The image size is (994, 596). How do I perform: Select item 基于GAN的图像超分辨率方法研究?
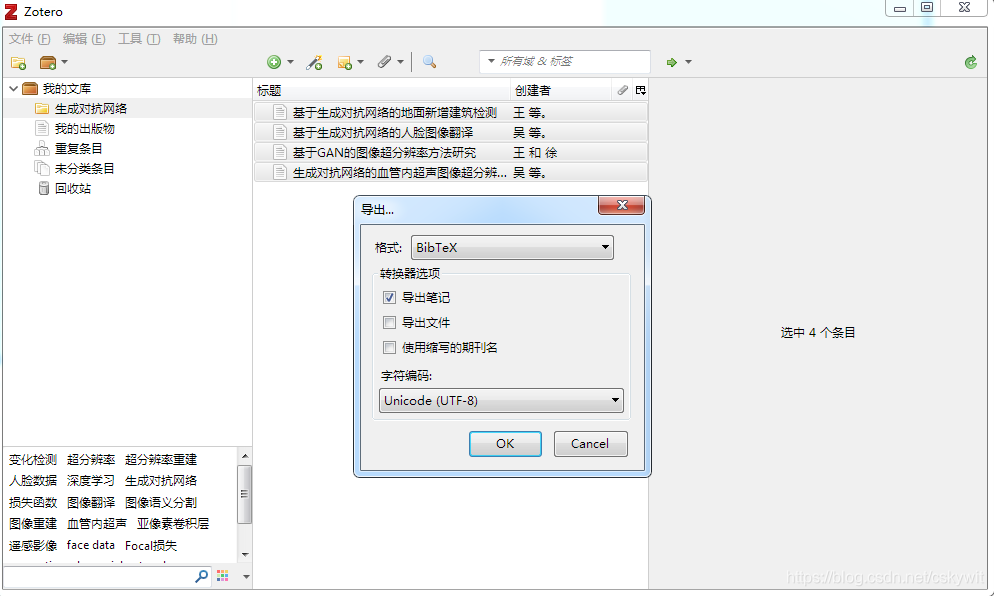[x=451, y=153]
